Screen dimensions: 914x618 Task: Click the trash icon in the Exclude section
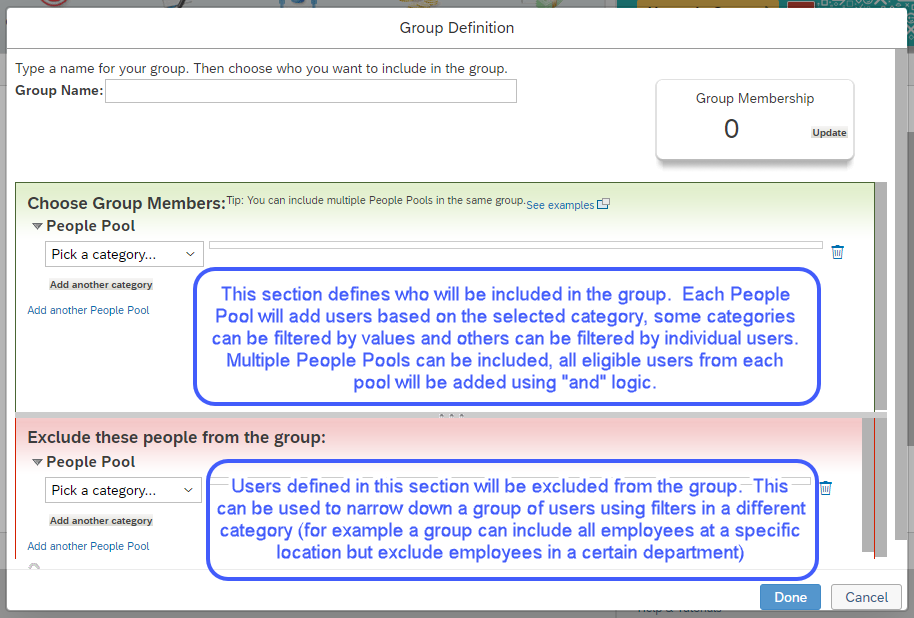(825, 488)
